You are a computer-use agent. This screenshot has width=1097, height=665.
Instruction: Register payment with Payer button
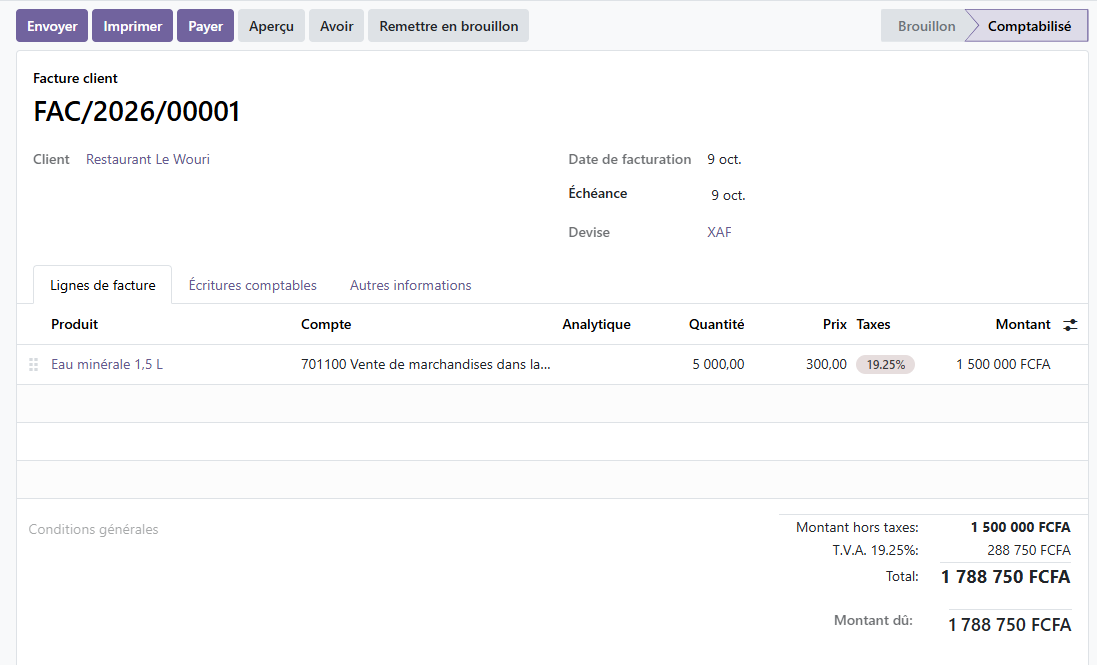click(x=205, y=26)
